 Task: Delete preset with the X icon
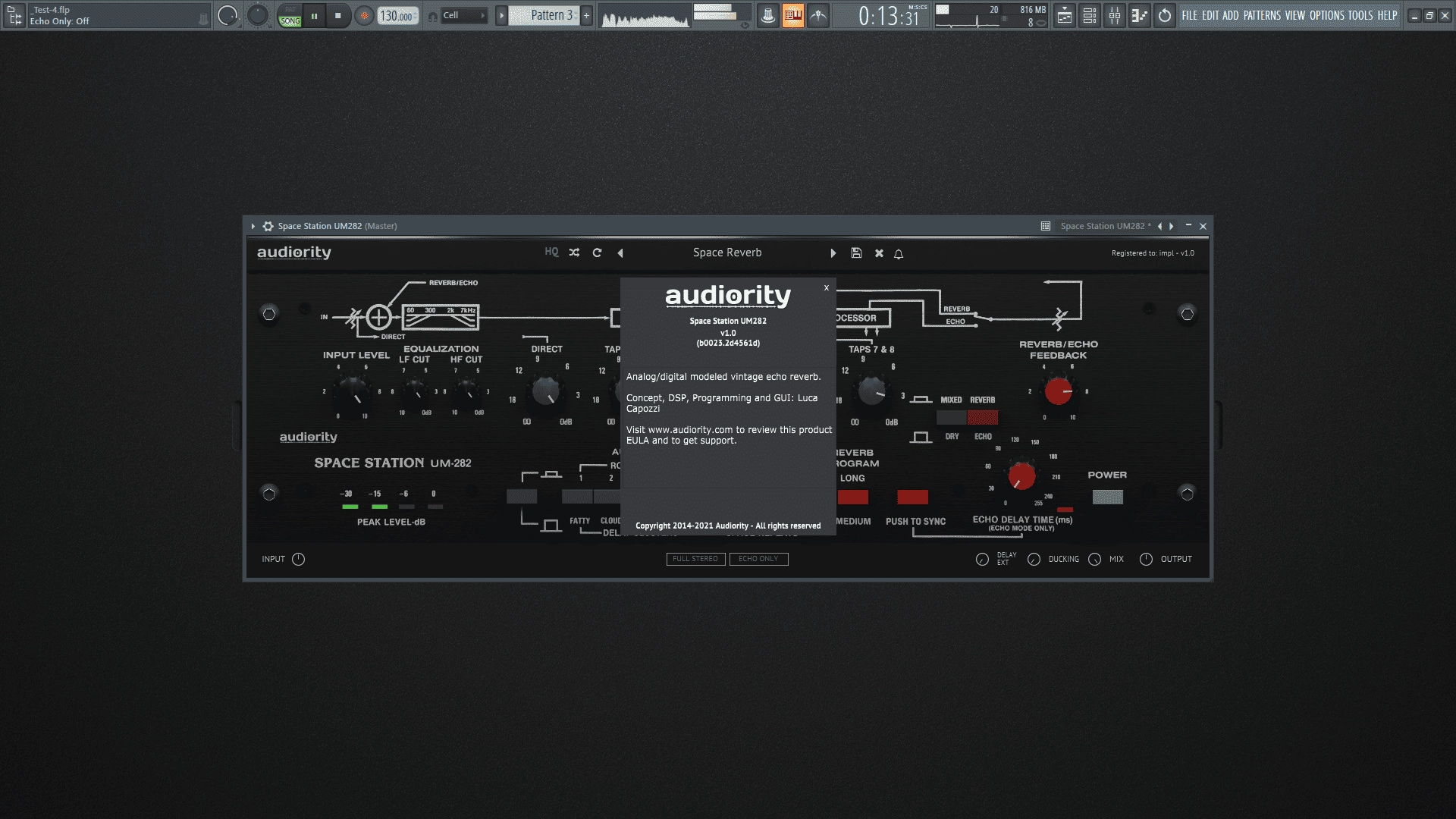coord(879,253)
